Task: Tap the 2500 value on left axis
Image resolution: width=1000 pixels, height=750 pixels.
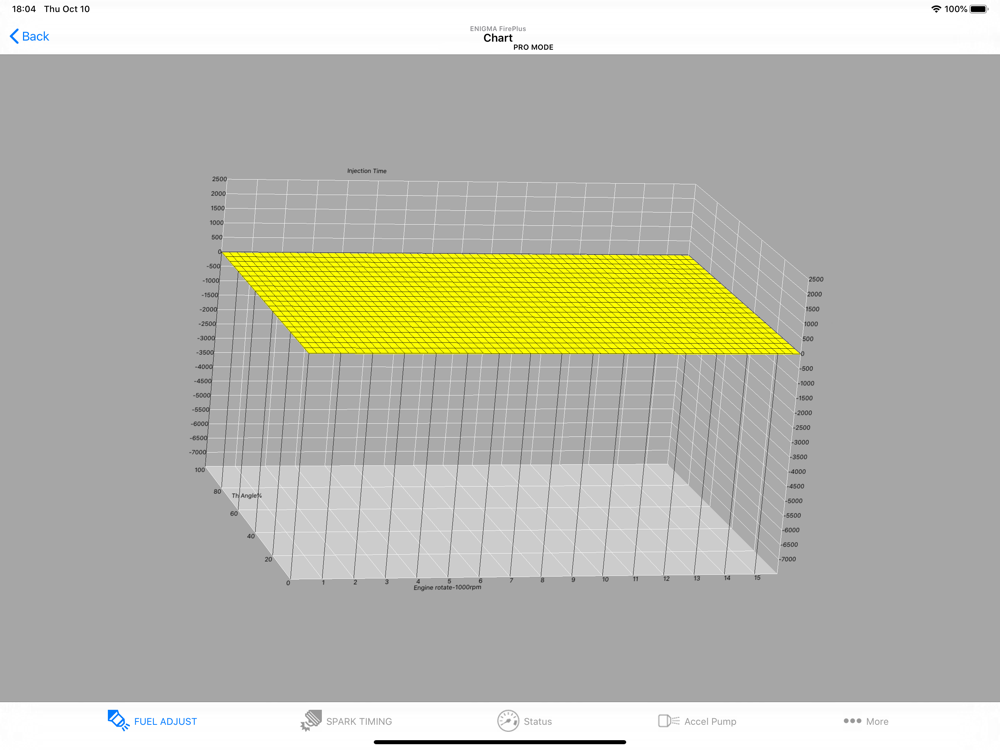Action: click(x=219, y=179)
